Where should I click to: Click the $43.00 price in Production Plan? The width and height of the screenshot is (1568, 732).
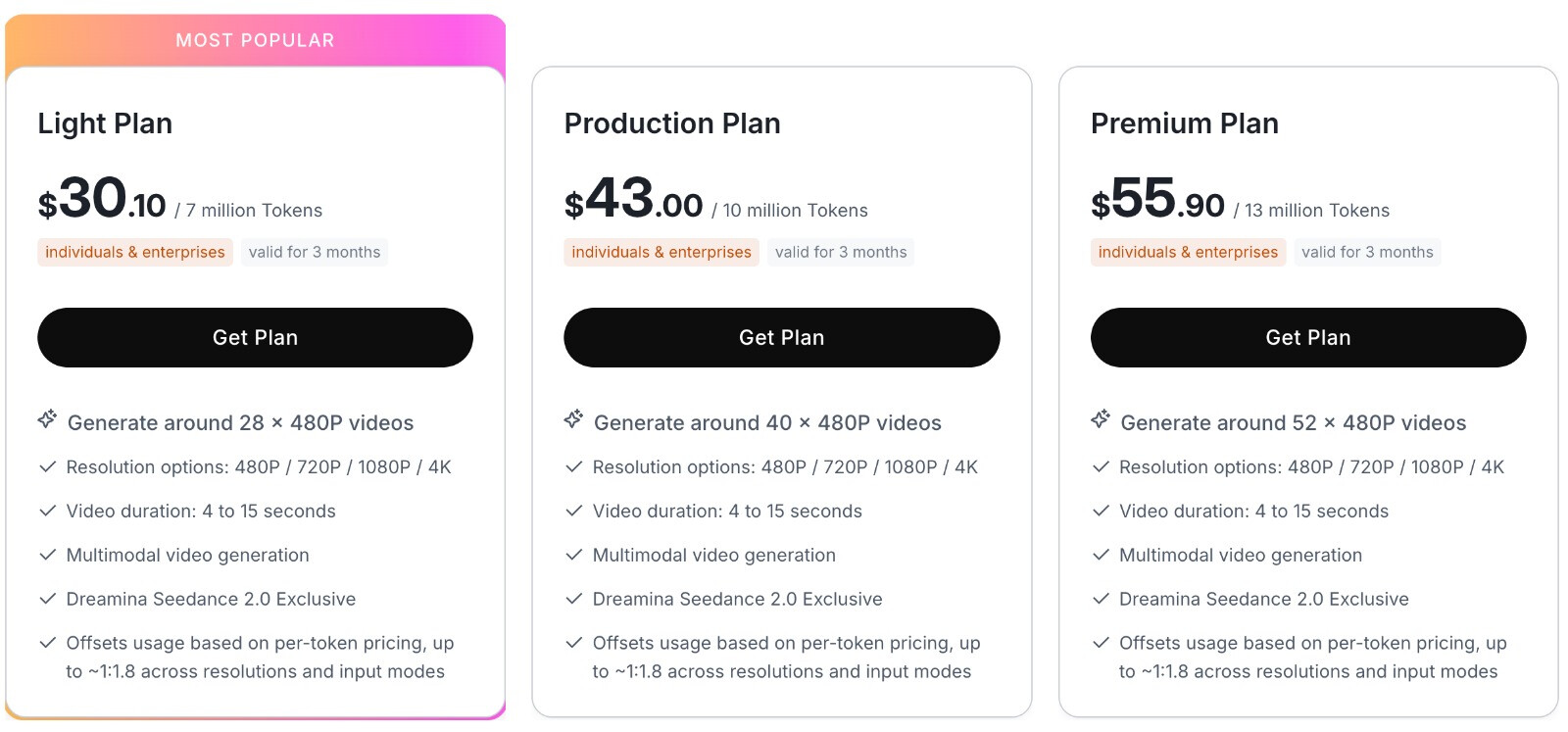[x=633, y=199]
